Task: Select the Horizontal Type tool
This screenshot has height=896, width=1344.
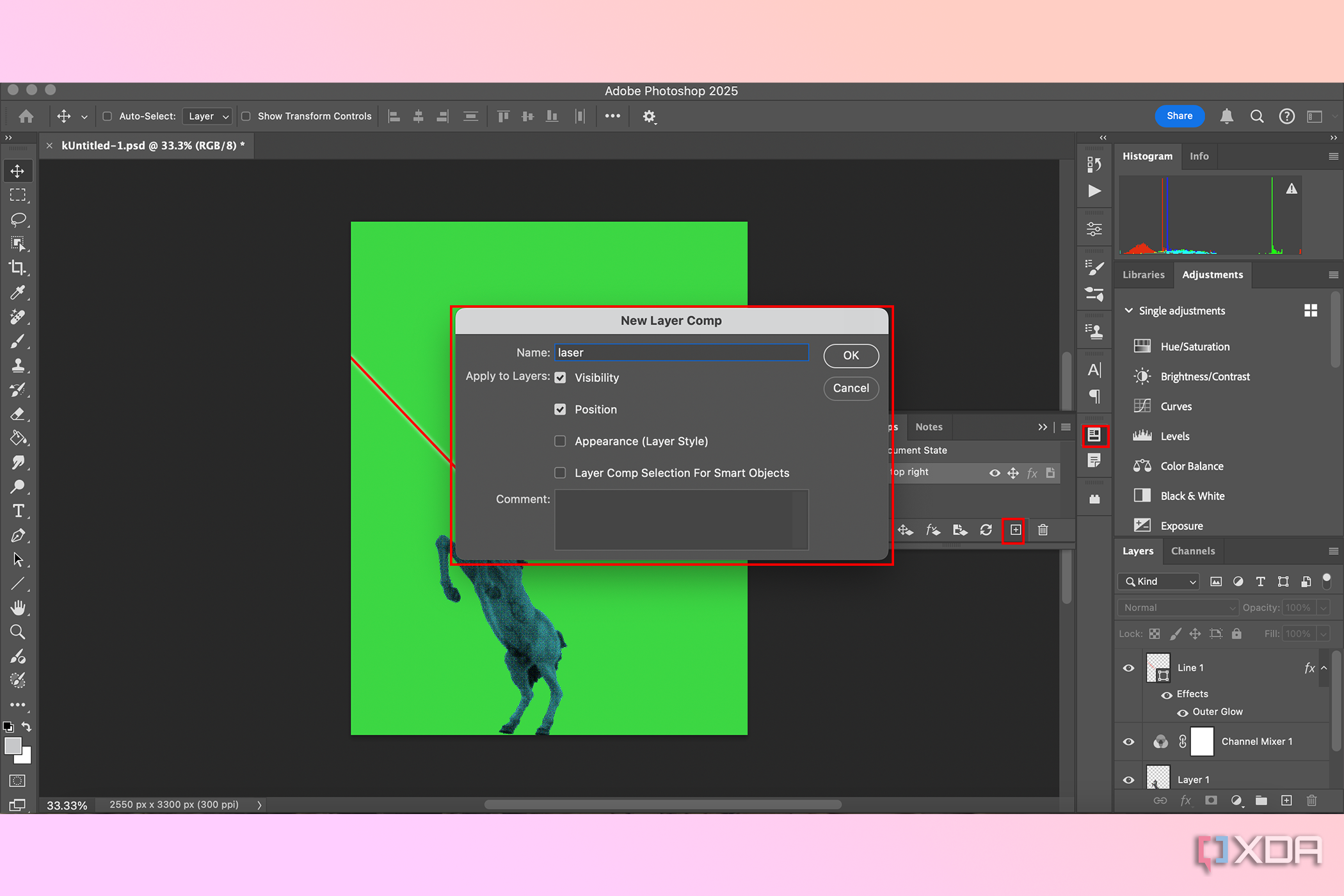Action: pos(17,511)
